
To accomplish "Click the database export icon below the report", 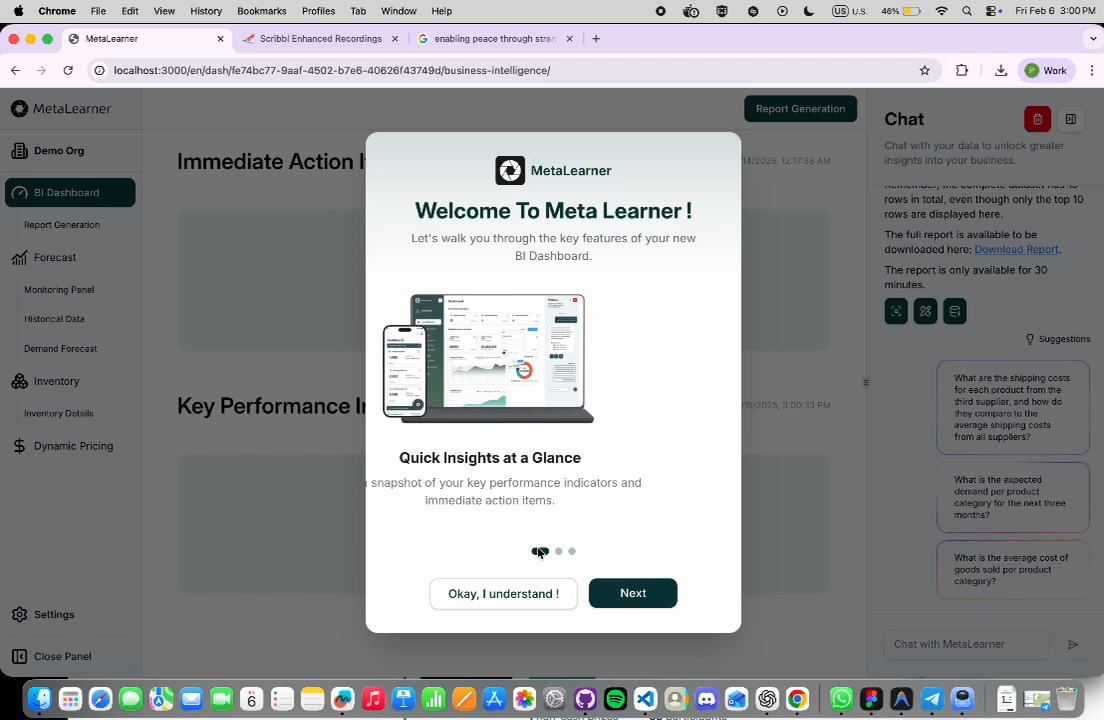I will pyautogui.click(x=954, y=311).
